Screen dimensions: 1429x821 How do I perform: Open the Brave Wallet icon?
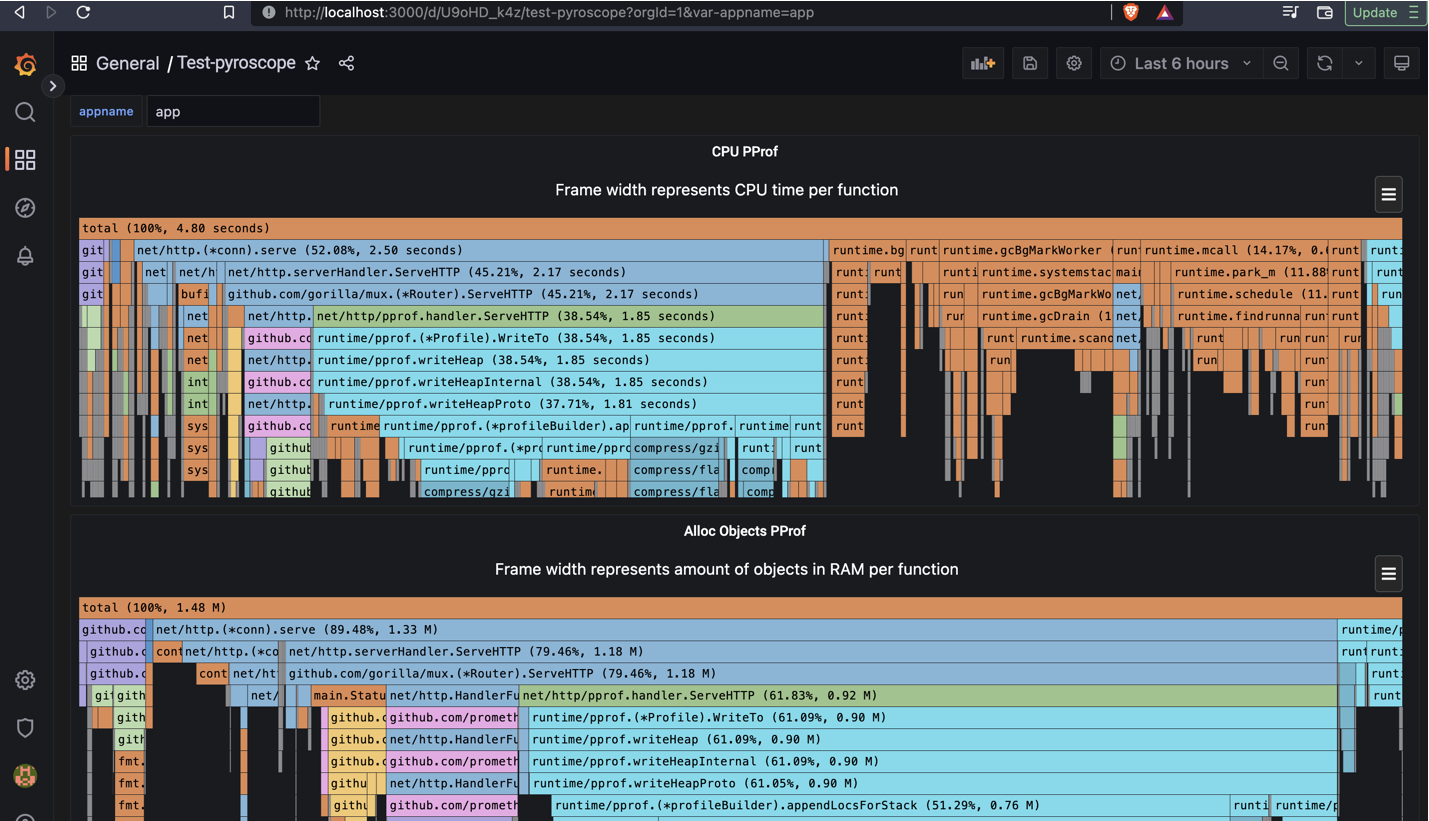pyautogui.click(x=1325, y=12)
